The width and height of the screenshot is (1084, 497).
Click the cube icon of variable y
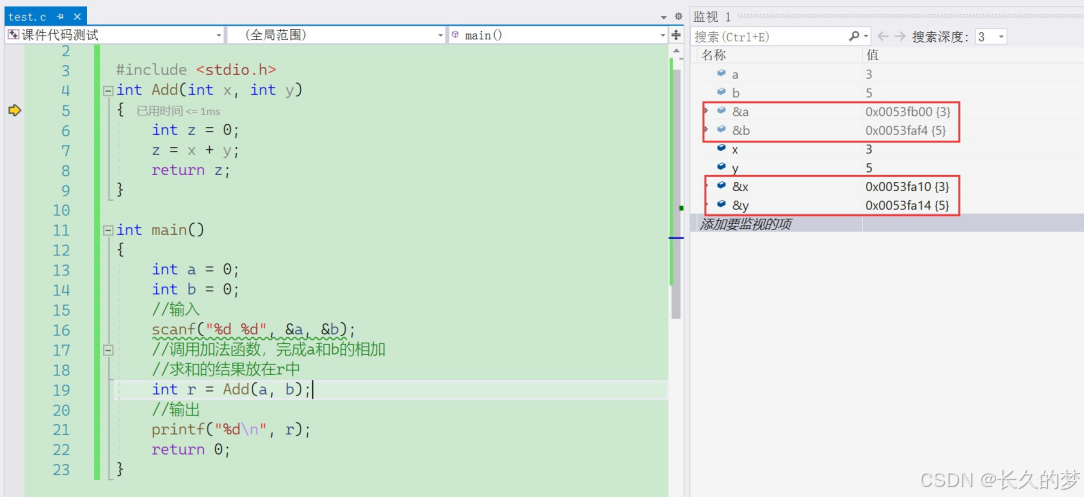click(x=722, y=167)
